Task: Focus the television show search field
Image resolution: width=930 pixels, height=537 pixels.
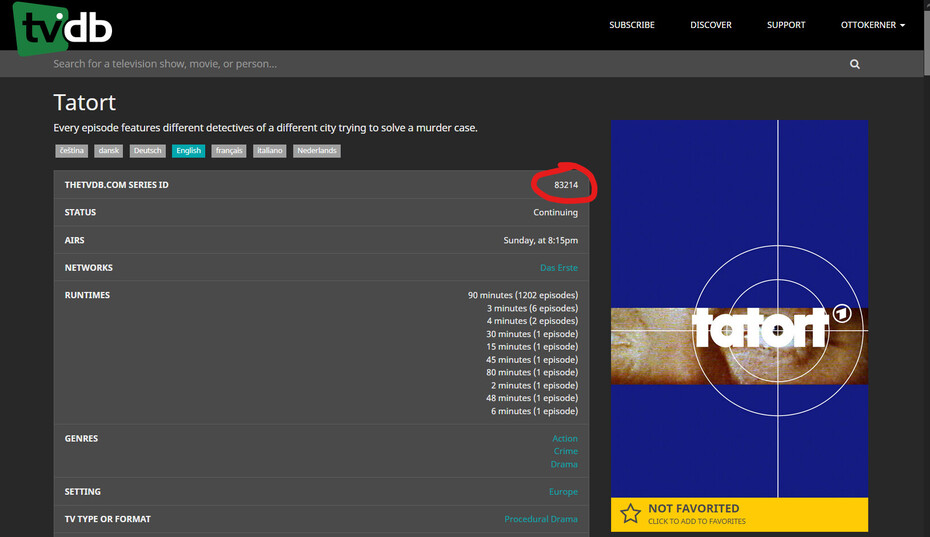Action: pos(445,63)
